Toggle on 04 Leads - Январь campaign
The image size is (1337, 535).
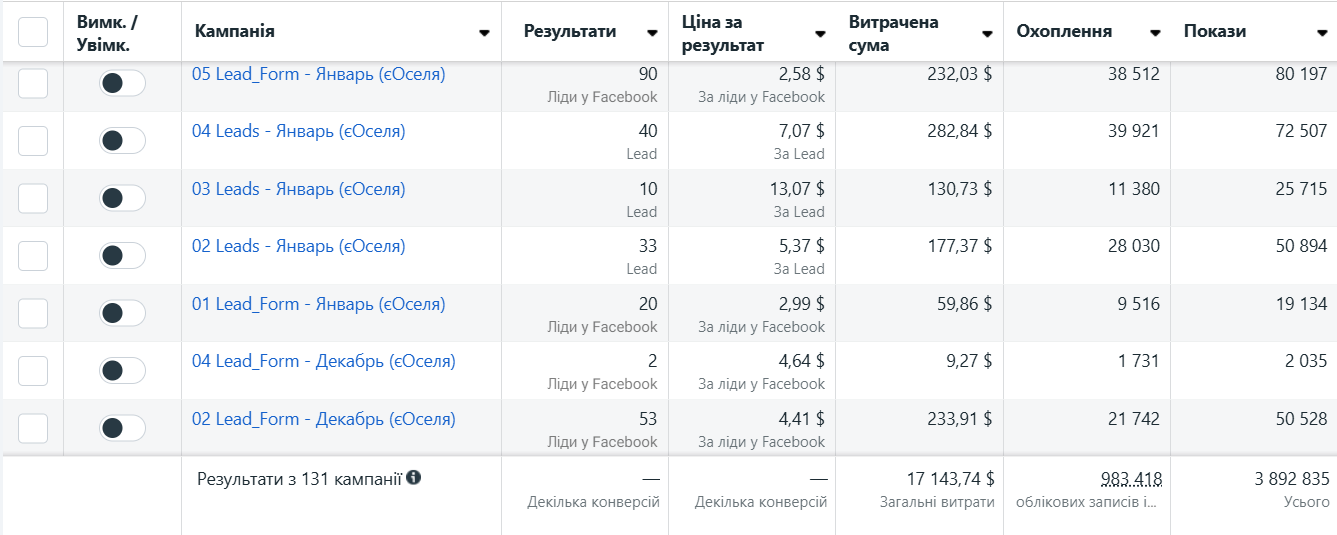[122, 141]
